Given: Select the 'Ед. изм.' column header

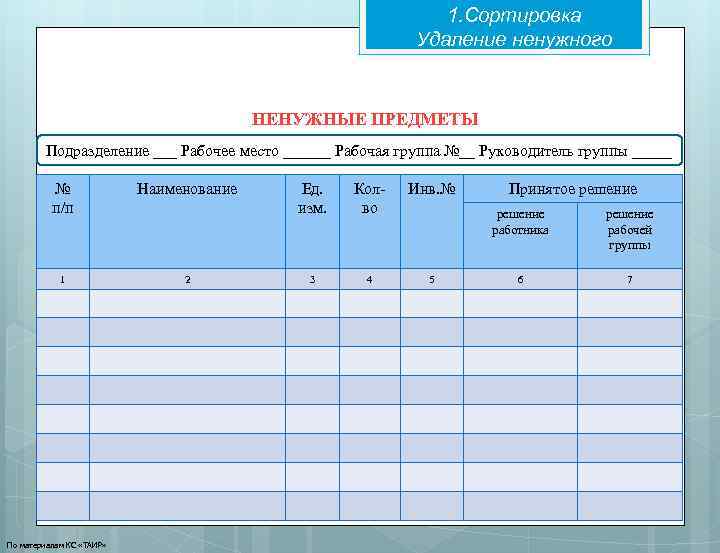Looking at the screenshot, I should (312, 221).
